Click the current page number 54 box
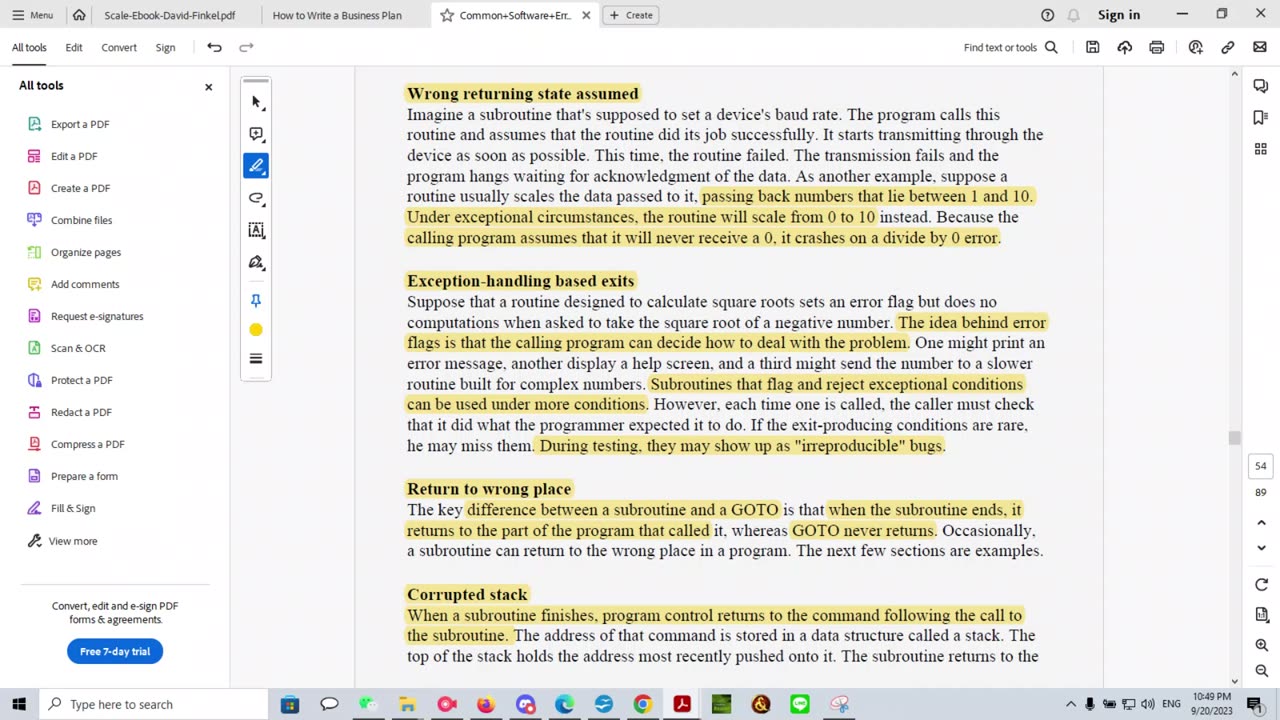This screenshot has width=1280, height=720. tap(1261, 466)
